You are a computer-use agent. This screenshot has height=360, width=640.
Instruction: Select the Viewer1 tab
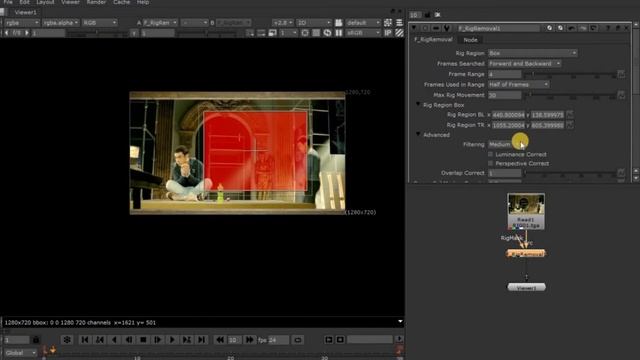tap(25, 12)
